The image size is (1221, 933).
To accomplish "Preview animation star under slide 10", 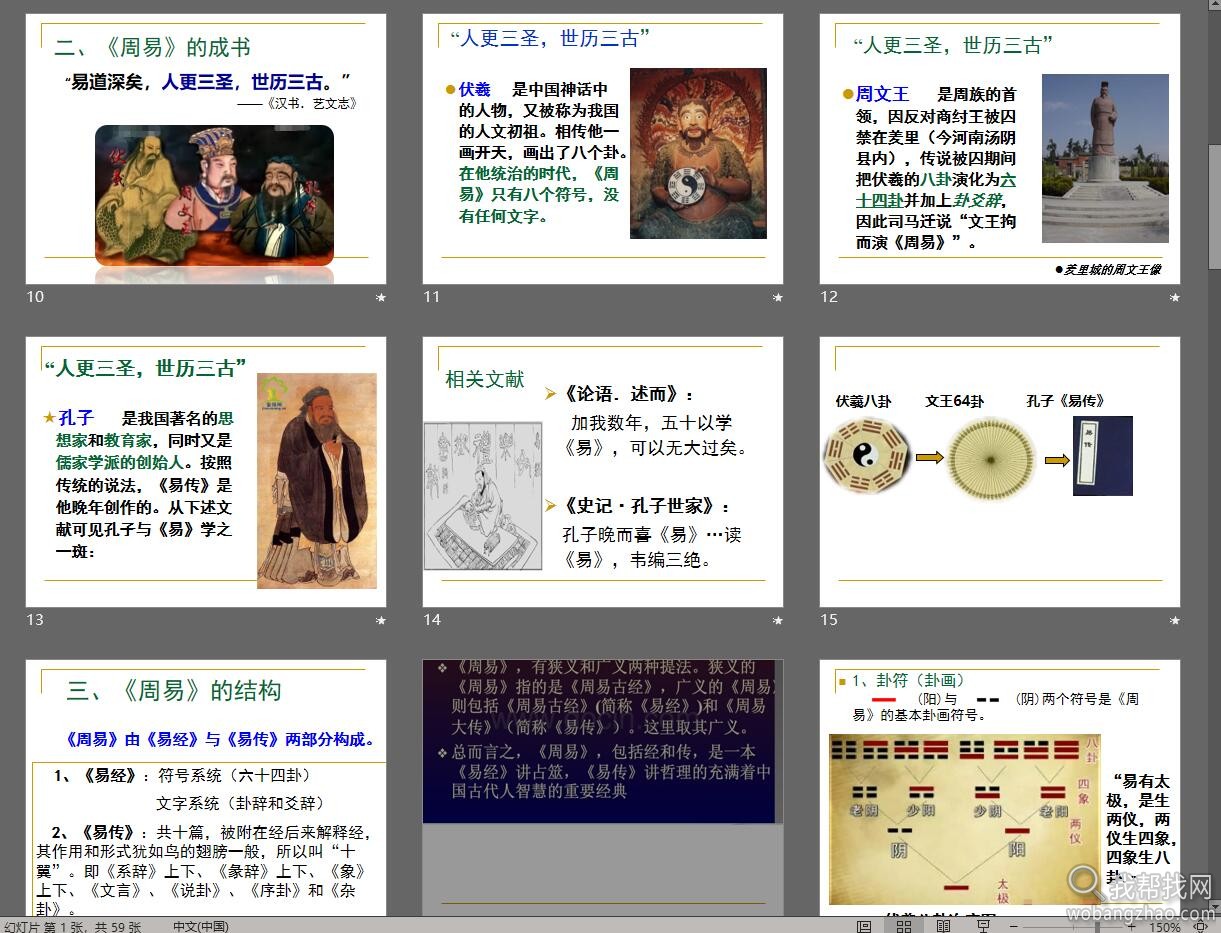I will point(380,297).
